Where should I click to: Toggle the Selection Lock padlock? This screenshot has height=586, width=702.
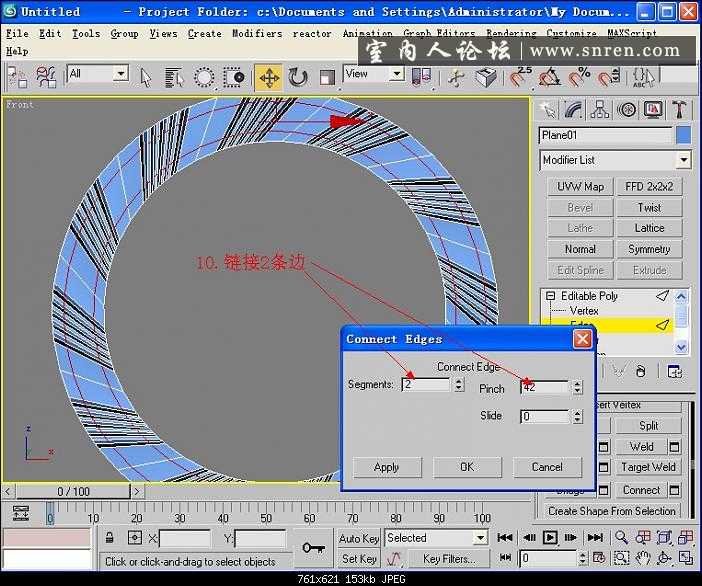(110, 538)
